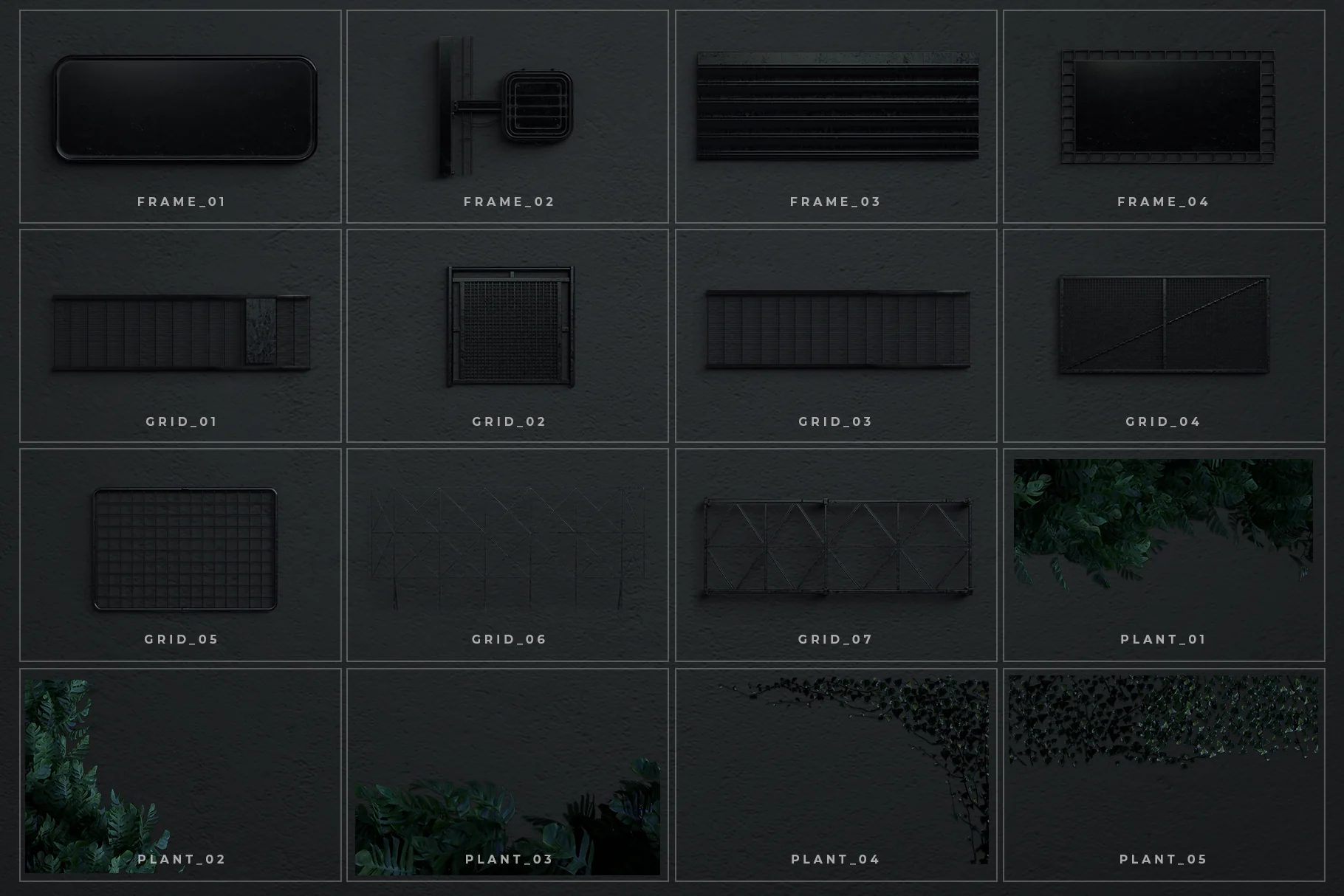Click the PLANT_04 text label
The image size is (1344, 896).
coord(836,859)
